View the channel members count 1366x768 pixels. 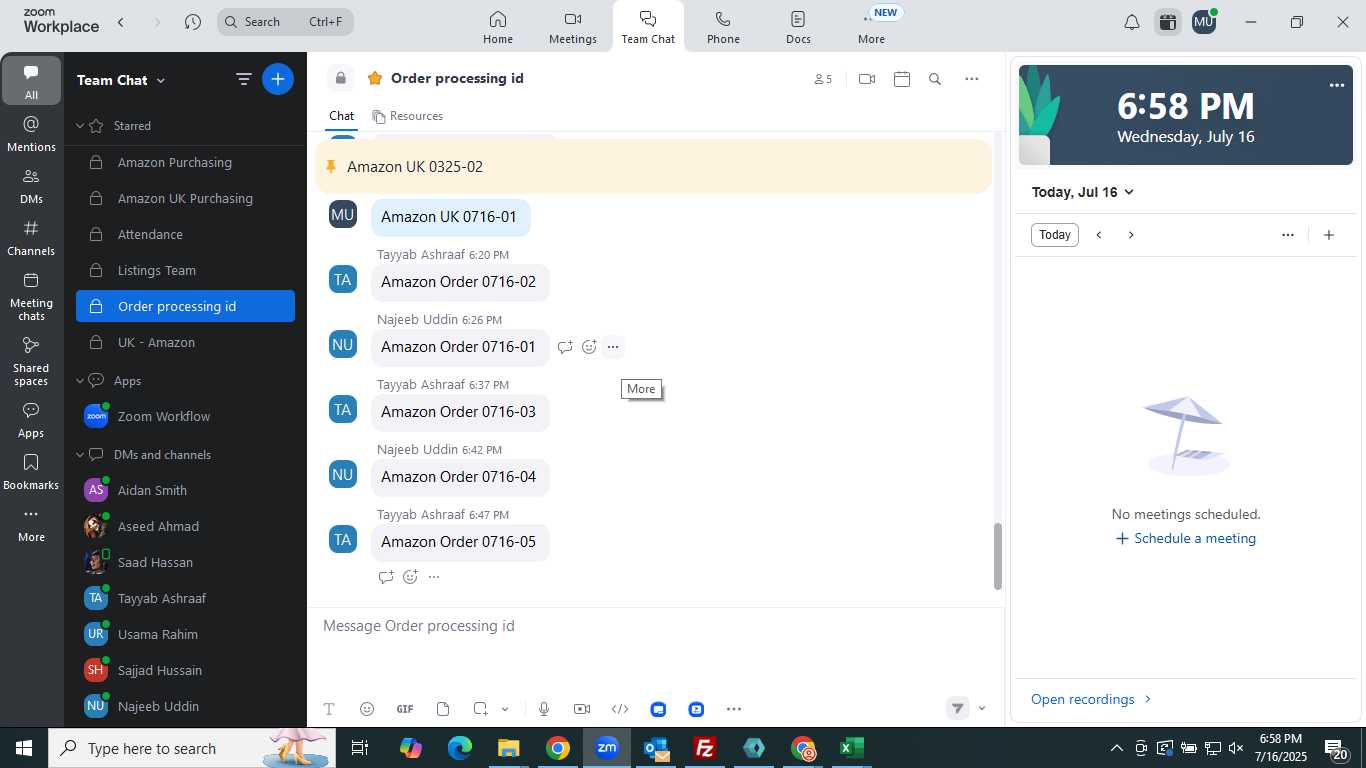tap(823, 79)
